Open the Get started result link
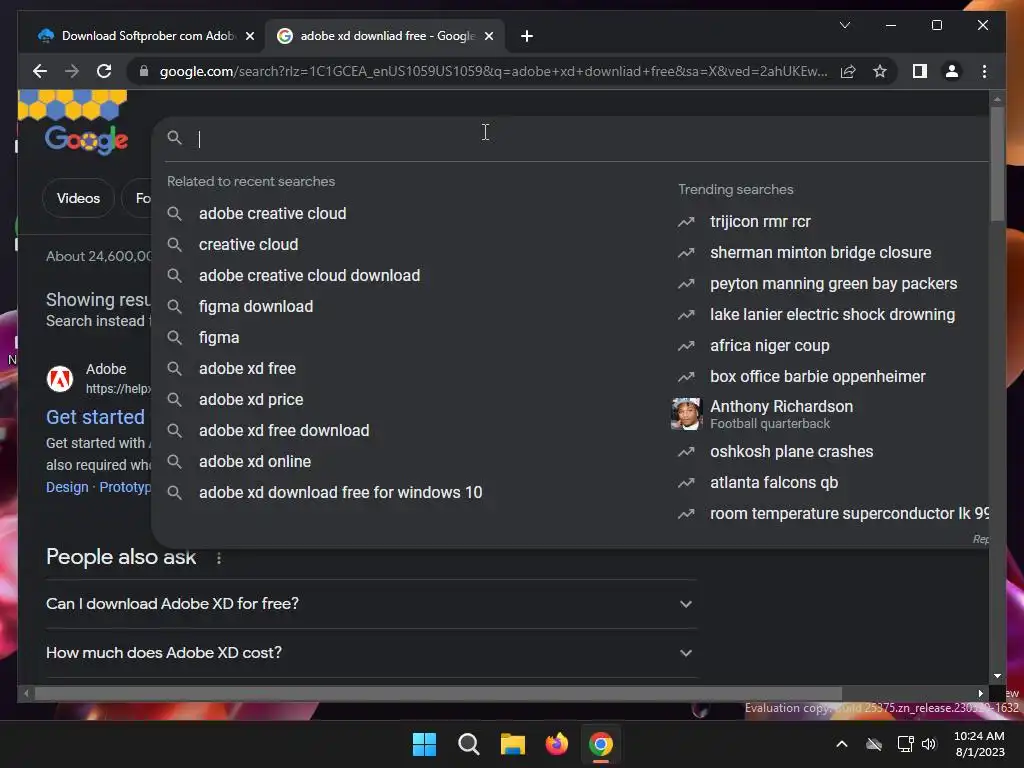1024x768 pixels. (x=95, y=417)
